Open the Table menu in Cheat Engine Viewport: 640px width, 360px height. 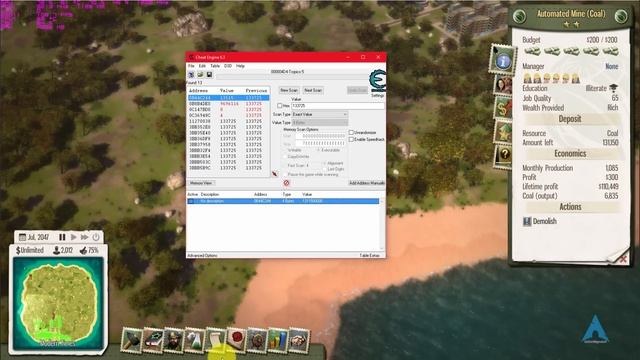click(215, 66)
